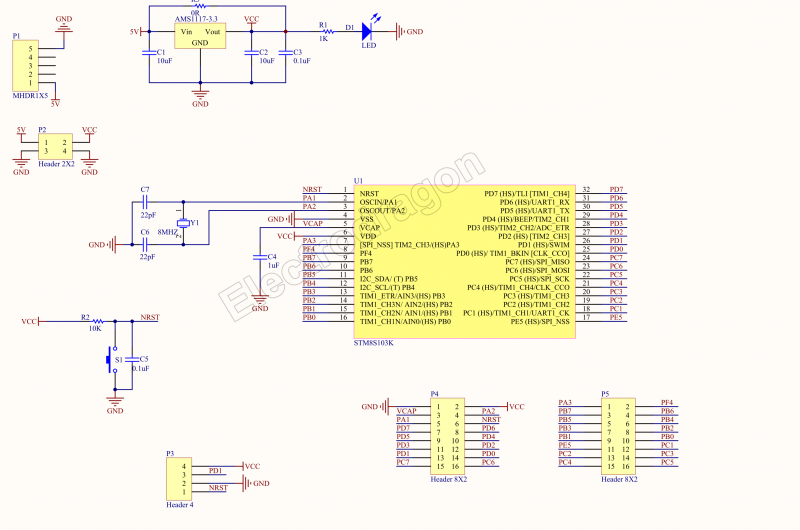Click the 'Header 4' label
800x530 pixels.
pos(180,504)
